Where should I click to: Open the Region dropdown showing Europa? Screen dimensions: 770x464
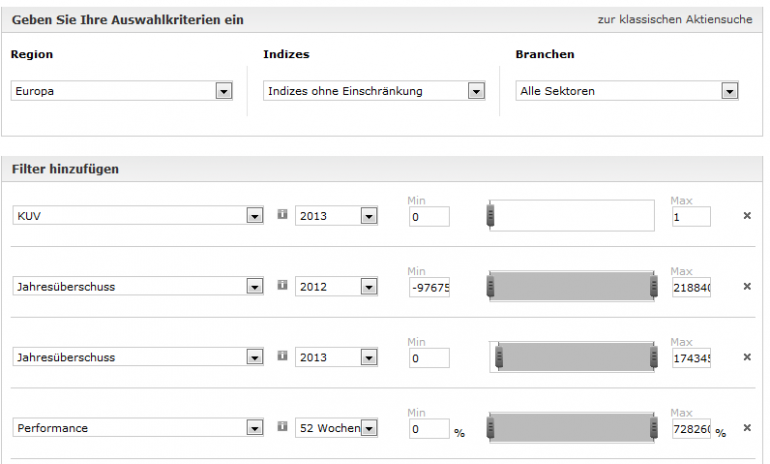point(223,91)
